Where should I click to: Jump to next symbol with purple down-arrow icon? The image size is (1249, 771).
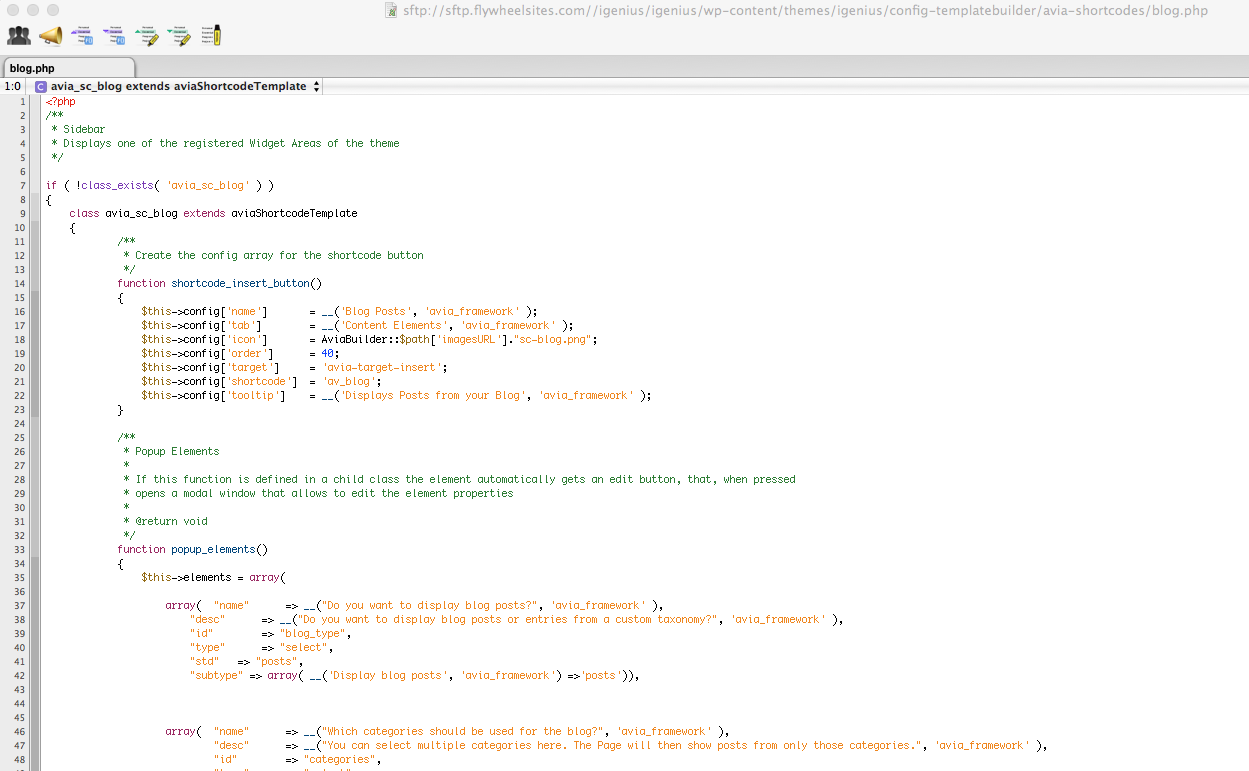[115, 36]
